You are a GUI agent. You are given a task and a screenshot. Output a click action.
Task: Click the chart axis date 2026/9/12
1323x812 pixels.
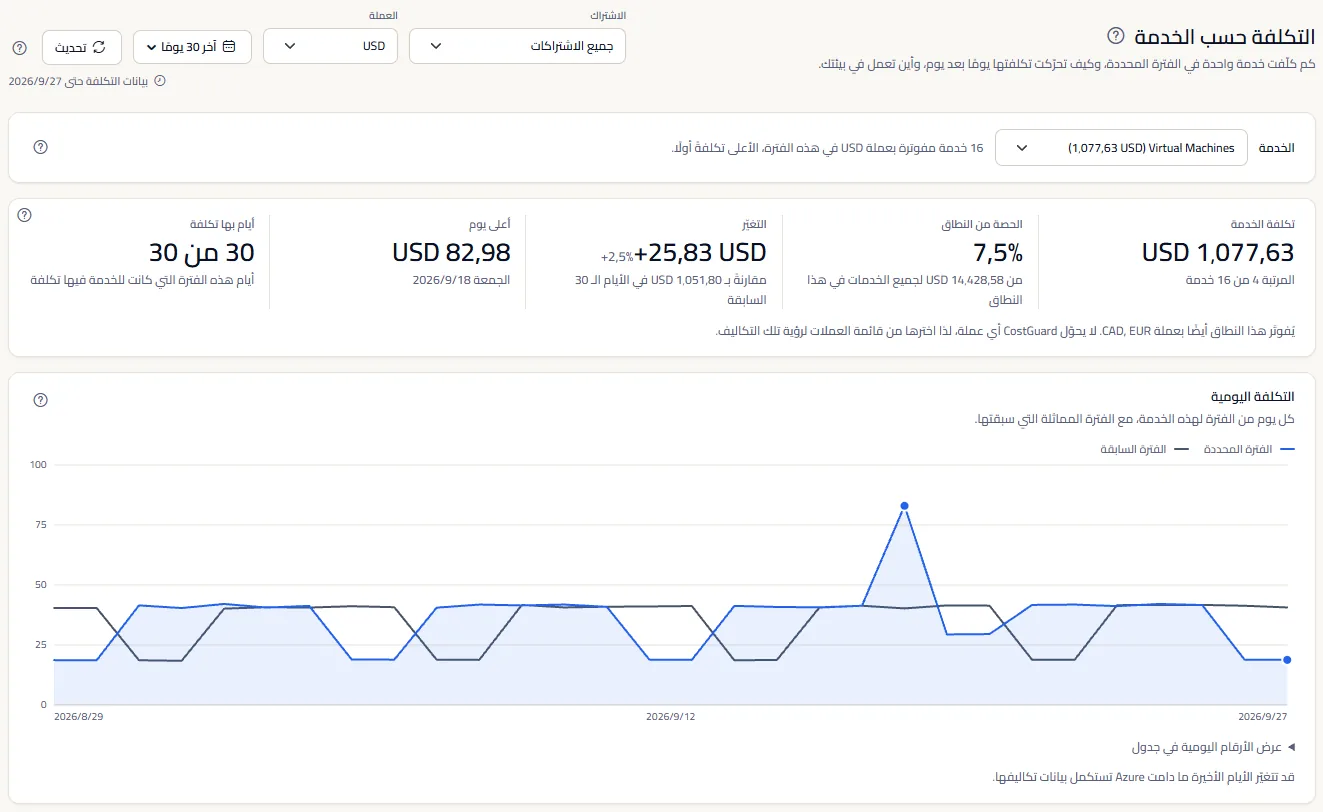pyautogui.click(x=670, y=717)
